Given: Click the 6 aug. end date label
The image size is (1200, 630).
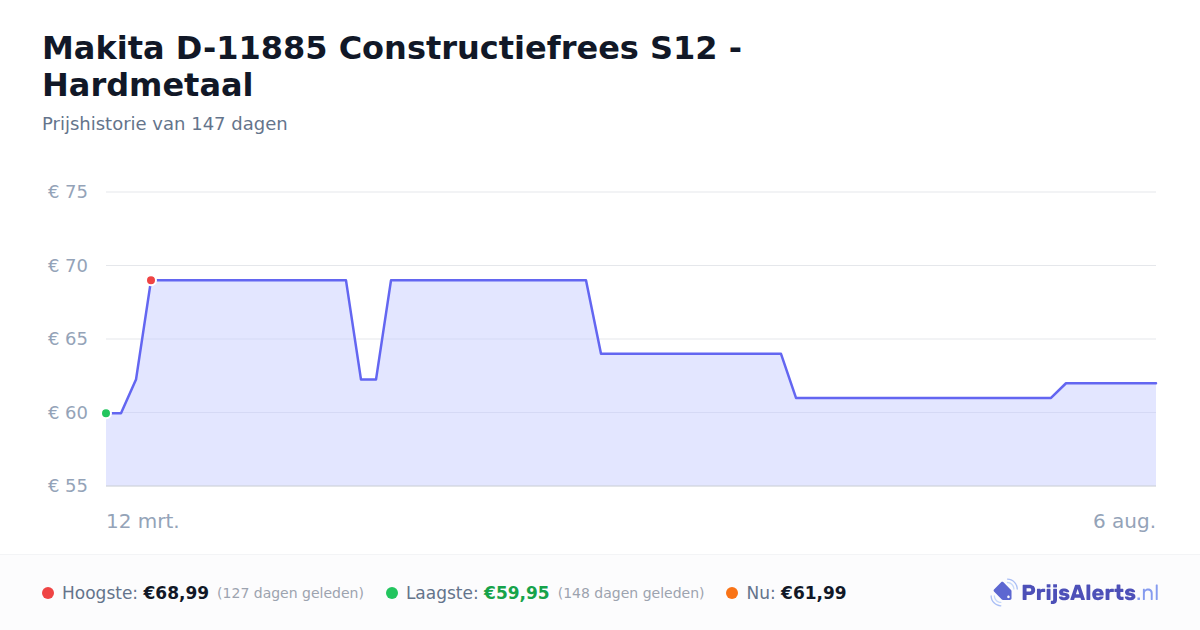Looking at the screenshot, I should pyautogui.click(x=1124, y=521).
